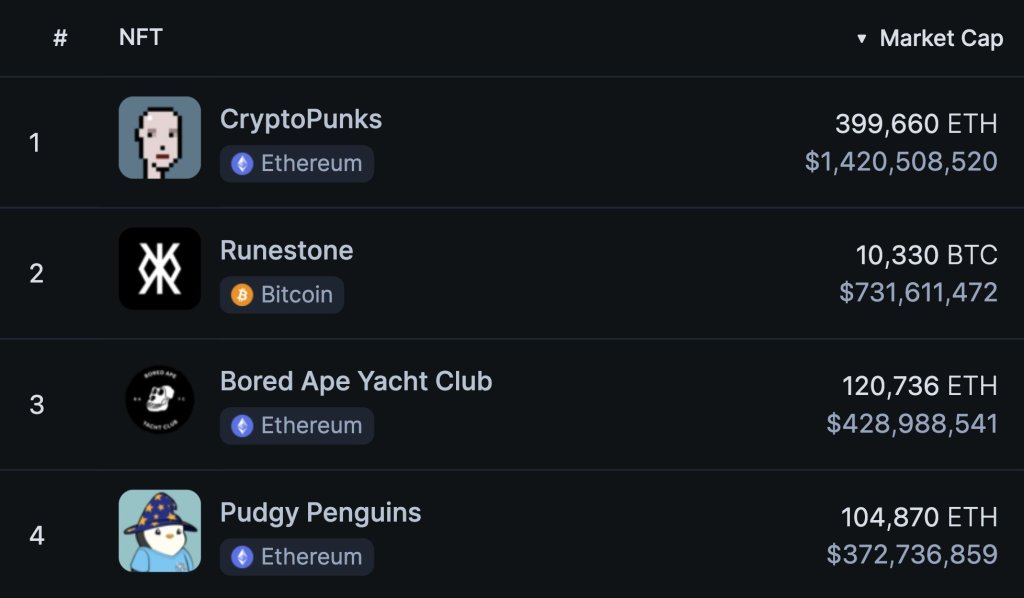Click the # rank column header
Image resolution: width=1024 pixels, height=598 pixels.
click(x=60, y=39)
